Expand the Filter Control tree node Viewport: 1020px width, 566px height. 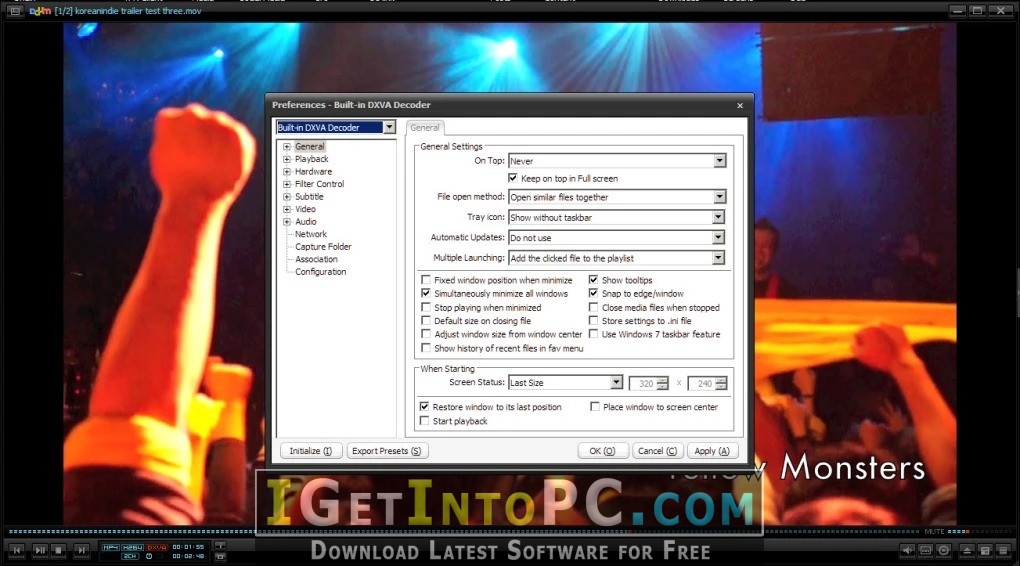click(x=287, y=184)
